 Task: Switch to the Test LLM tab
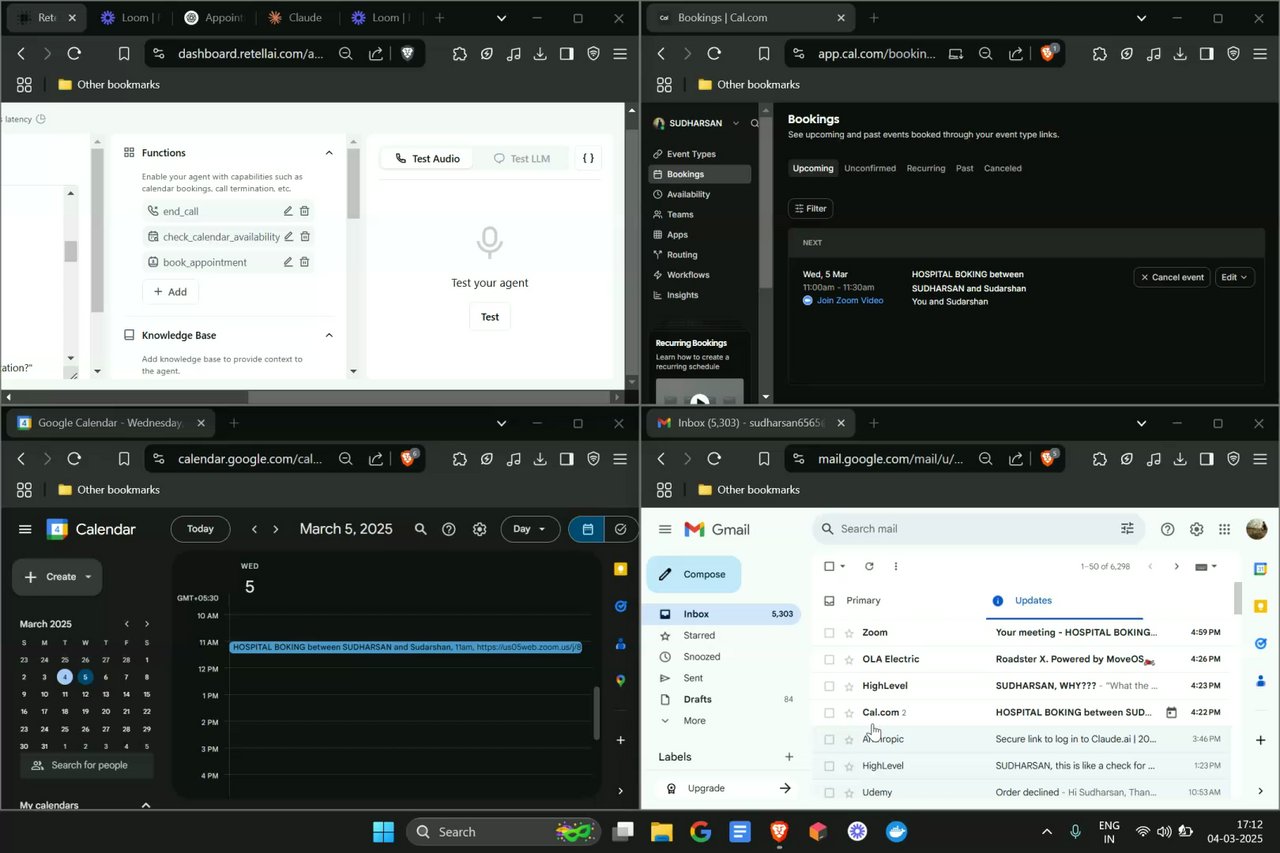(522, 158)
